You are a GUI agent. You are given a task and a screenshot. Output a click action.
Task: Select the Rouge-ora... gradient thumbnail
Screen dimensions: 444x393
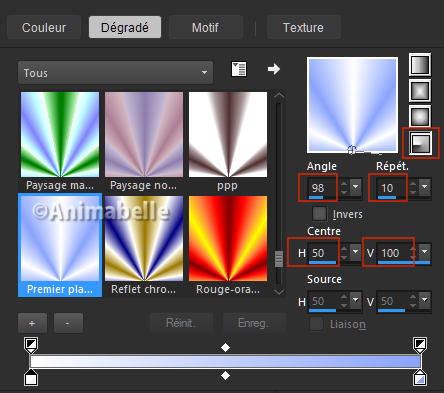tap(228, 238)
